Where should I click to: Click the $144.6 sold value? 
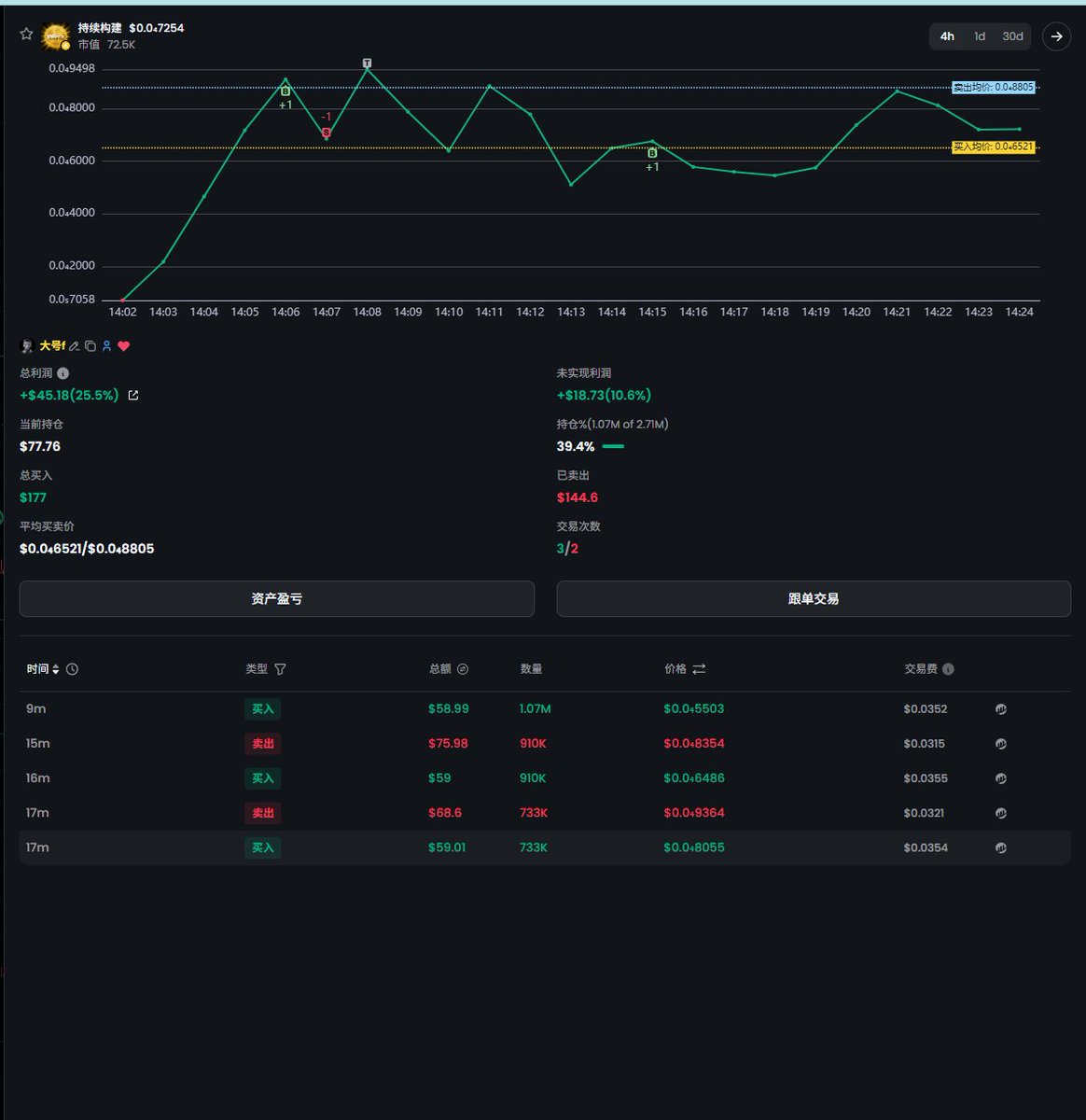pos(578,498)
